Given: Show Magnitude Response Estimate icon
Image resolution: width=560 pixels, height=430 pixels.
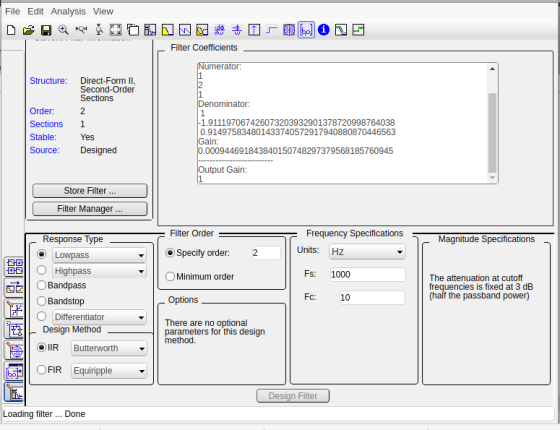Looking at the screenshot, I should [341, 30].
